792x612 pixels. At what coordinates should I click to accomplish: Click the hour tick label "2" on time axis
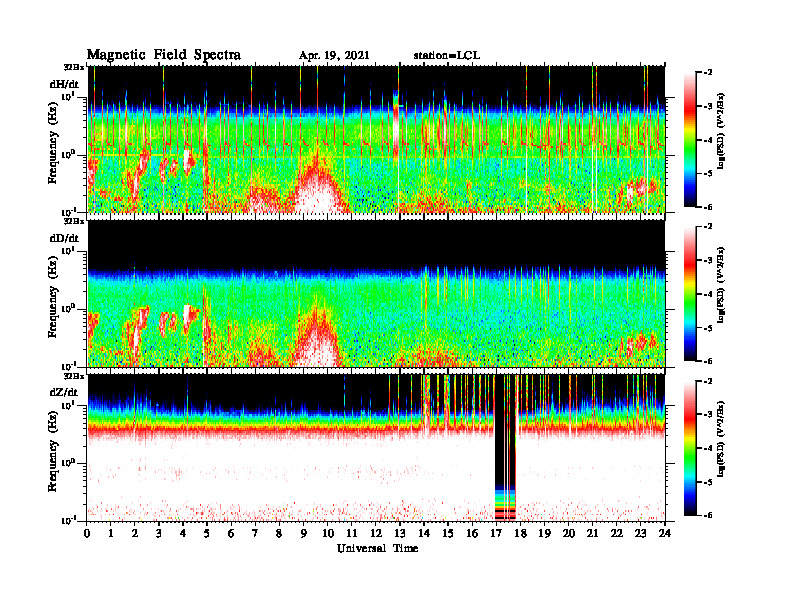coord(135,534)
